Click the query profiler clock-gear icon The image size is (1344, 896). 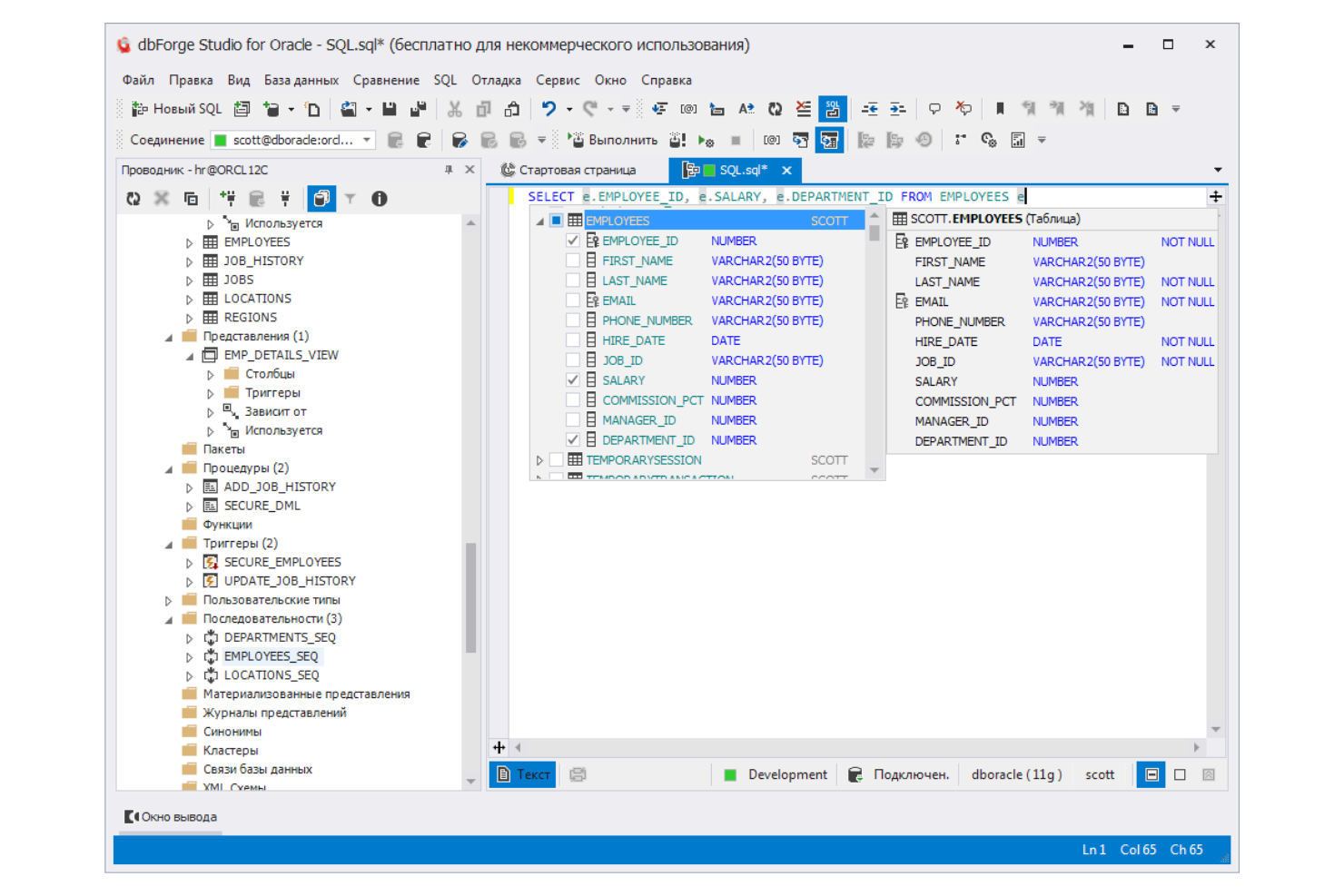988,140
